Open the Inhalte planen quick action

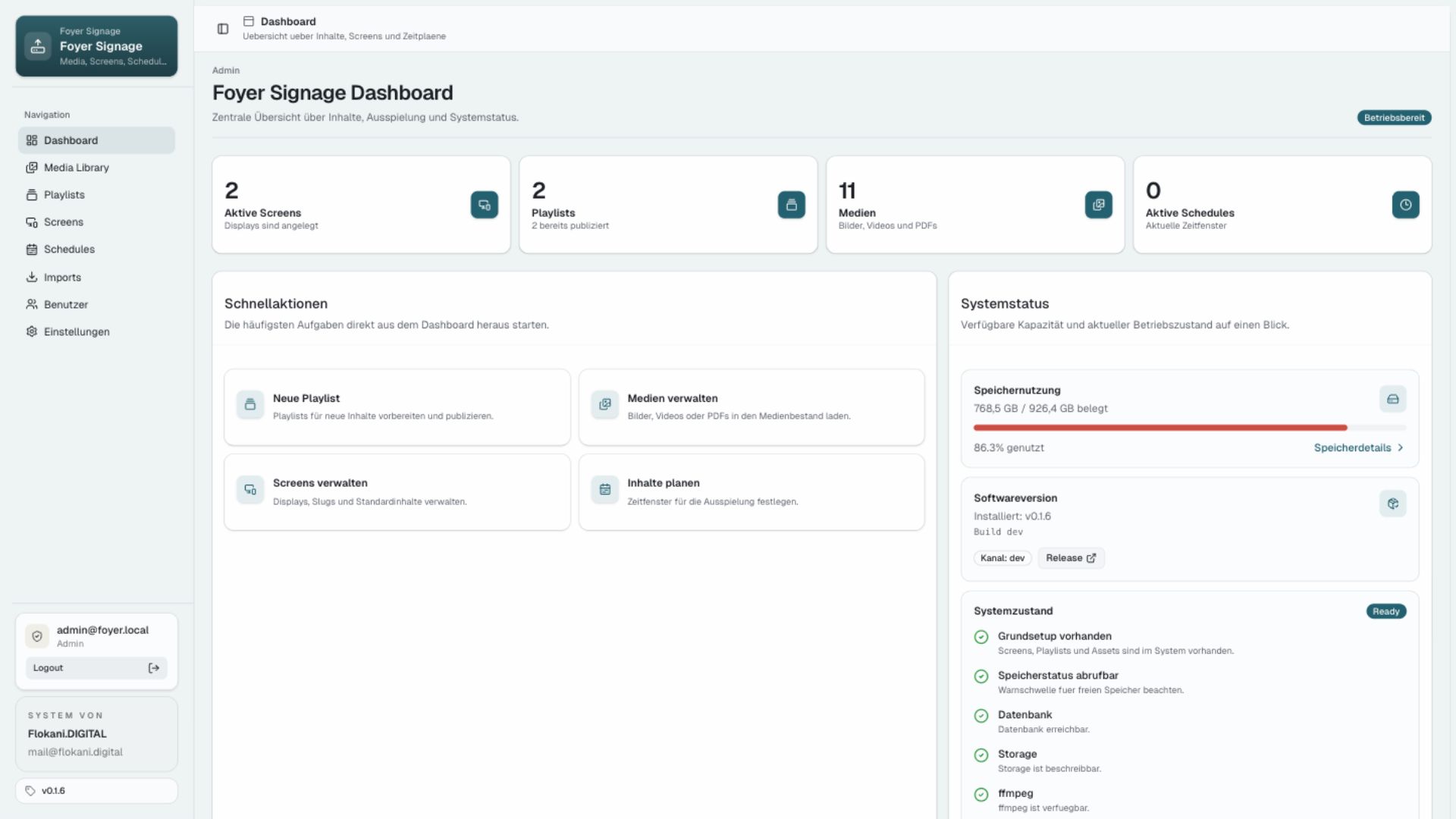pyautogui.click(x=752, y=492)
